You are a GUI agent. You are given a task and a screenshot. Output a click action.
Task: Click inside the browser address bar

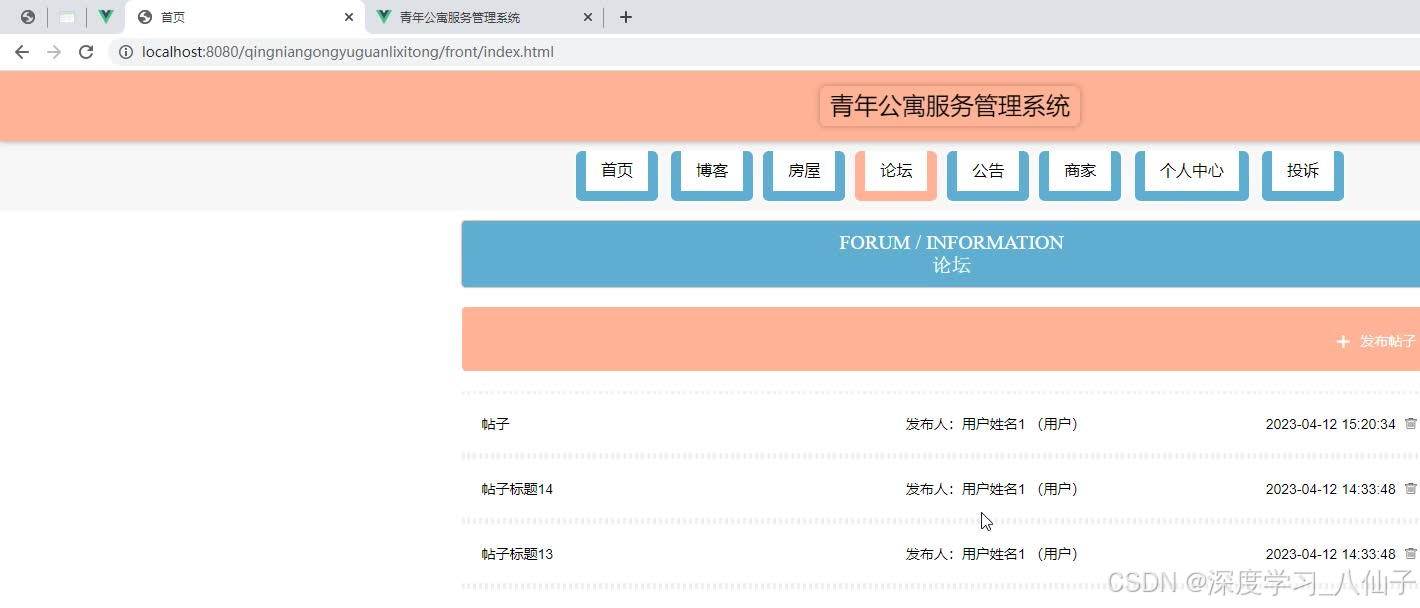coord(400,52)
